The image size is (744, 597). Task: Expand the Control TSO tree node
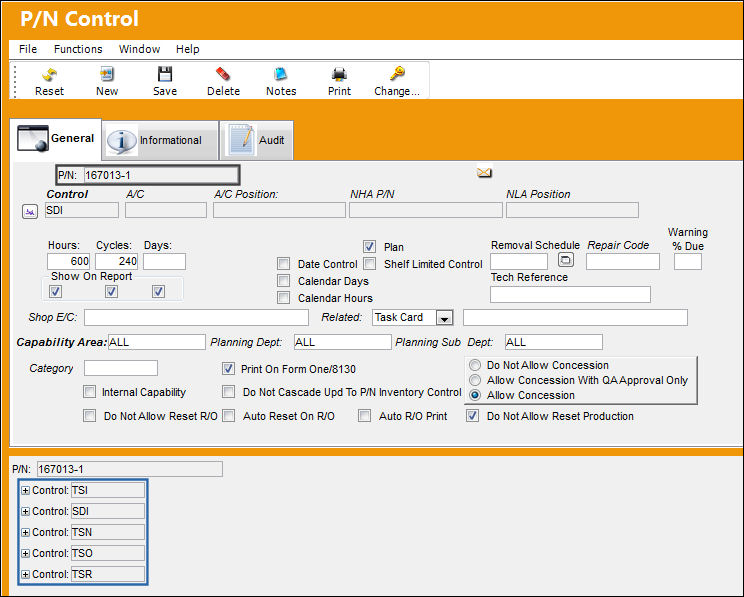[26, 553]
